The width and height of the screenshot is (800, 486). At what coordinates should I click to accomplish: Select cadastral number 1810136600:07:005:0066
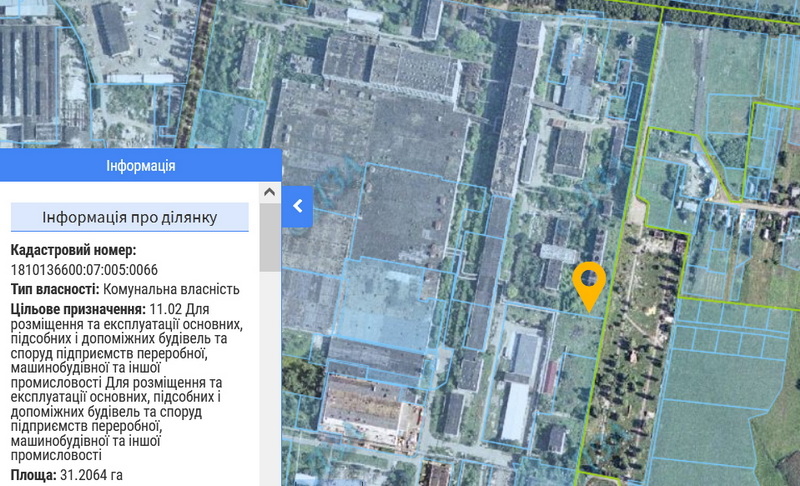(84, 270)
